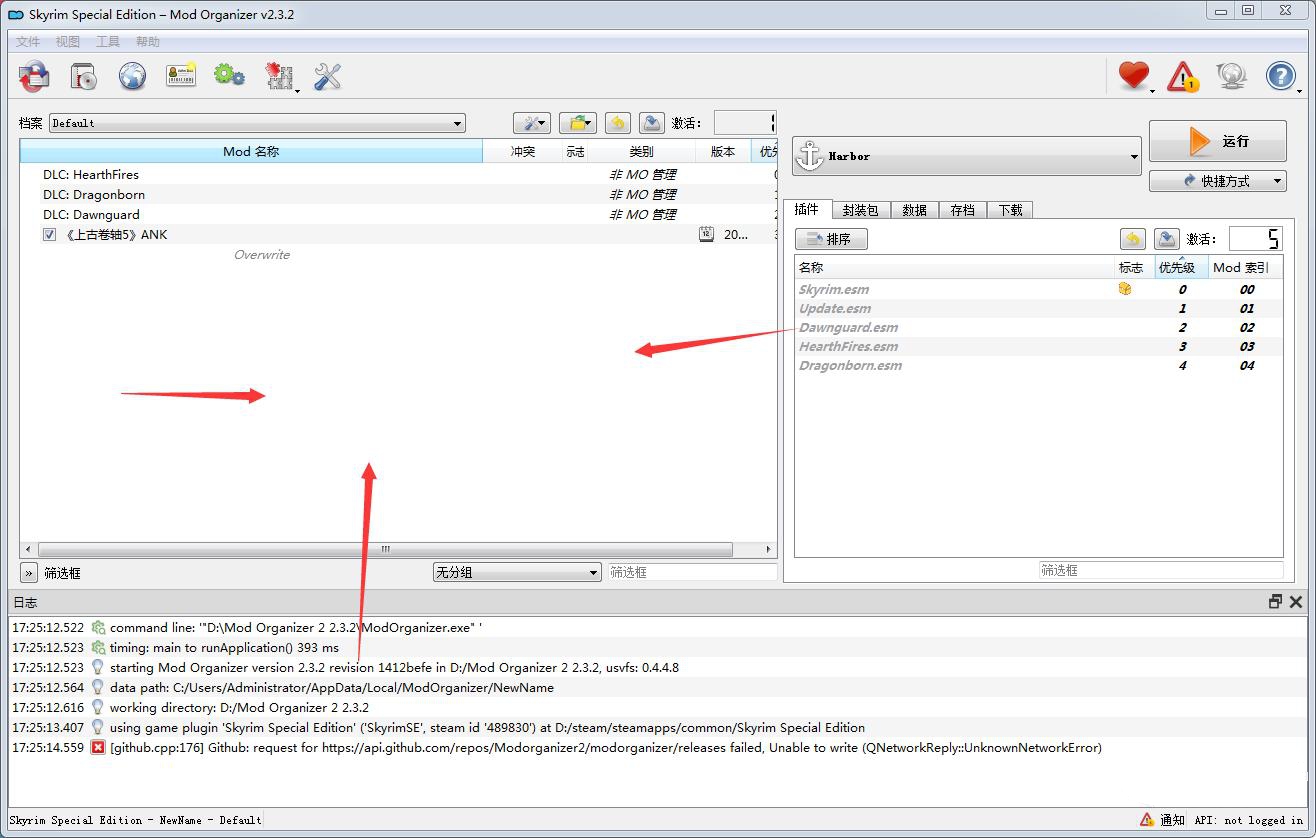Open the 文件 menu
The width and height of the screenshot is (1316, 838).
[x=28, y=42]
